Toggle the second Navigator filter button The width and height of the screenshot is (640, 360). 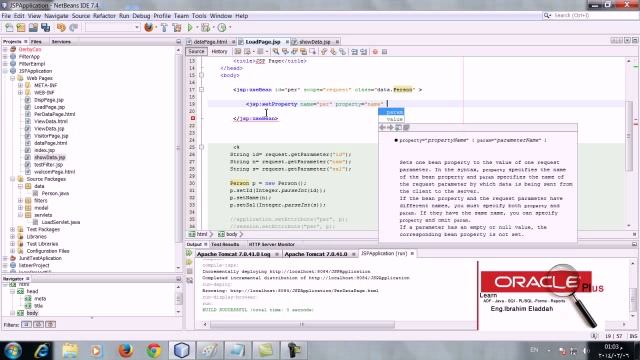click(x=38, y=324)
